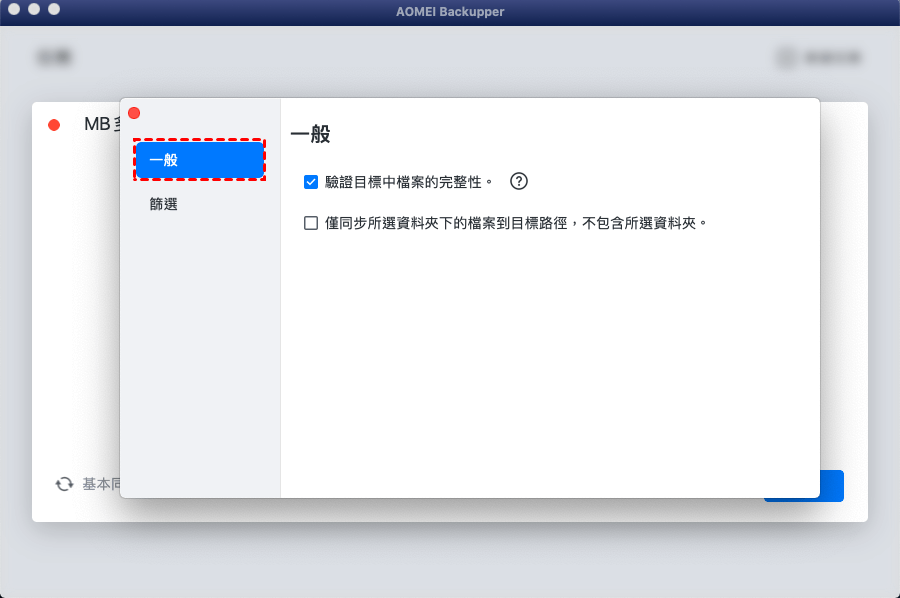
Task: Maximize the AOMEI Backupper window
Action: [54, 9]
